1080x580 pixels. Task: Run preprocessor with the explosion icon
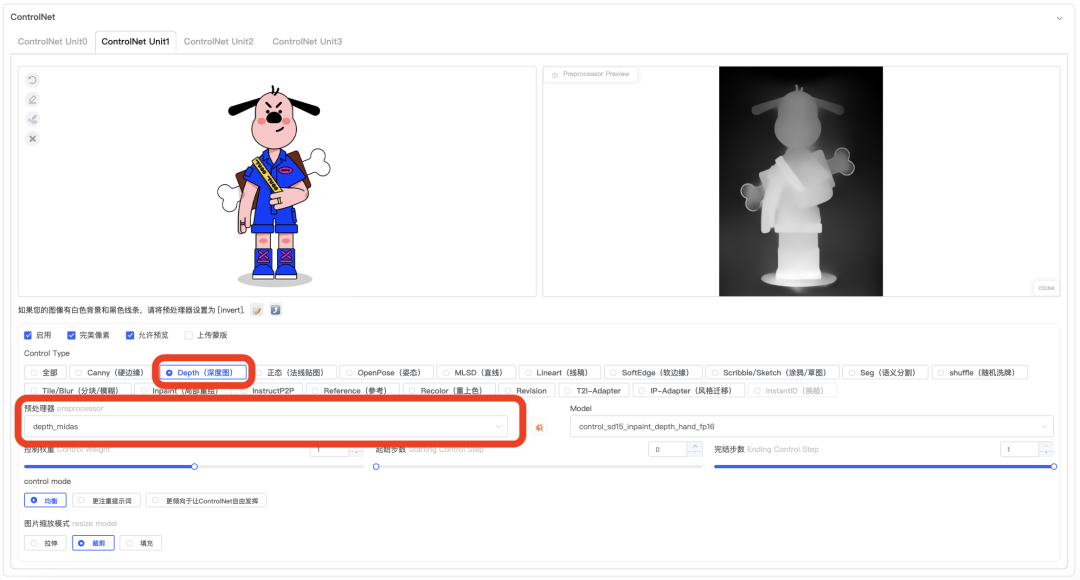[x=539, y=427]
